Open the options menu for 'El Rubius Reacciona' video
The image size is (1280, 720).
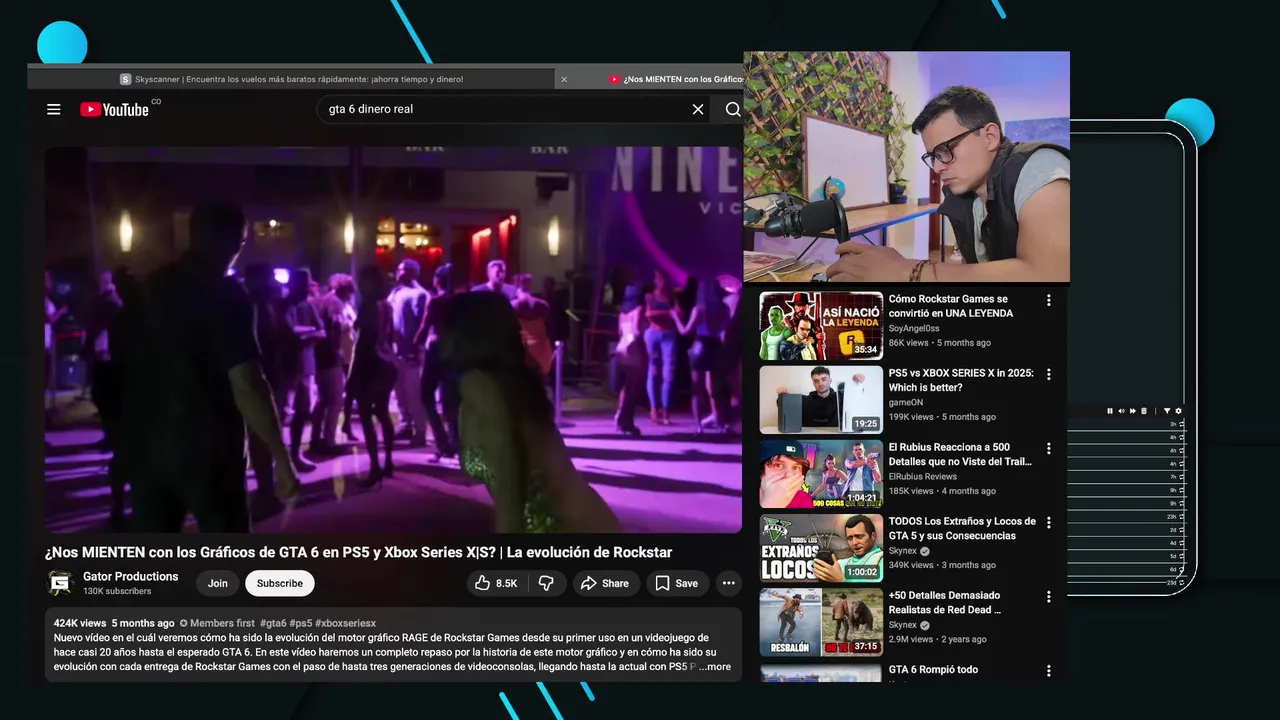pyautogui.click(x=1048, y=448)
